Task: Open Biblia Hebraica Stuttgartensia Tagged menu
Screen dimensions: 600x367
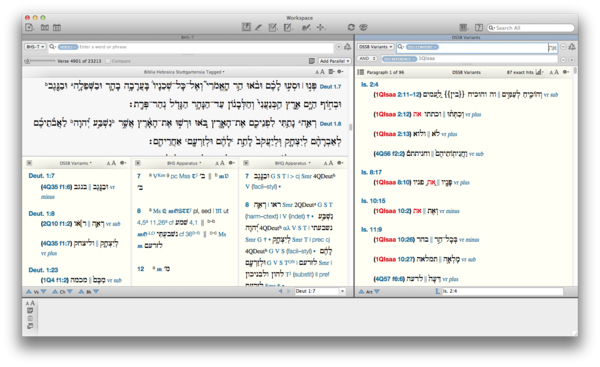Action: (184, 72)
